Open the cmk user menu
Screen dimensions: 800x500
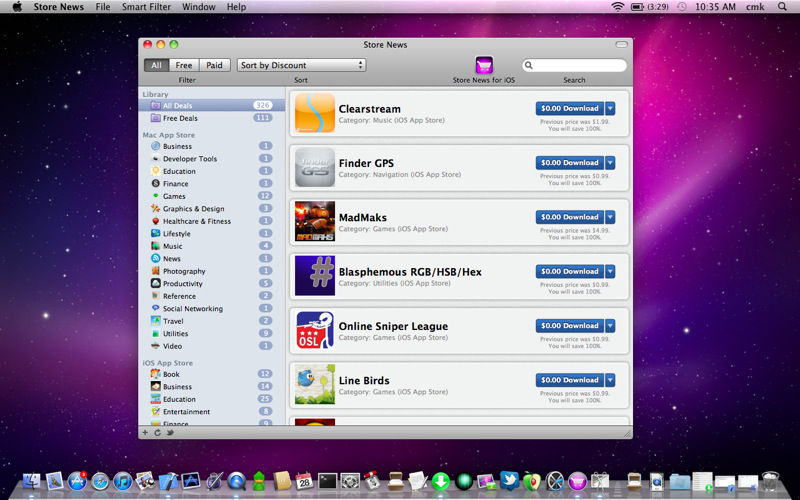755,7
